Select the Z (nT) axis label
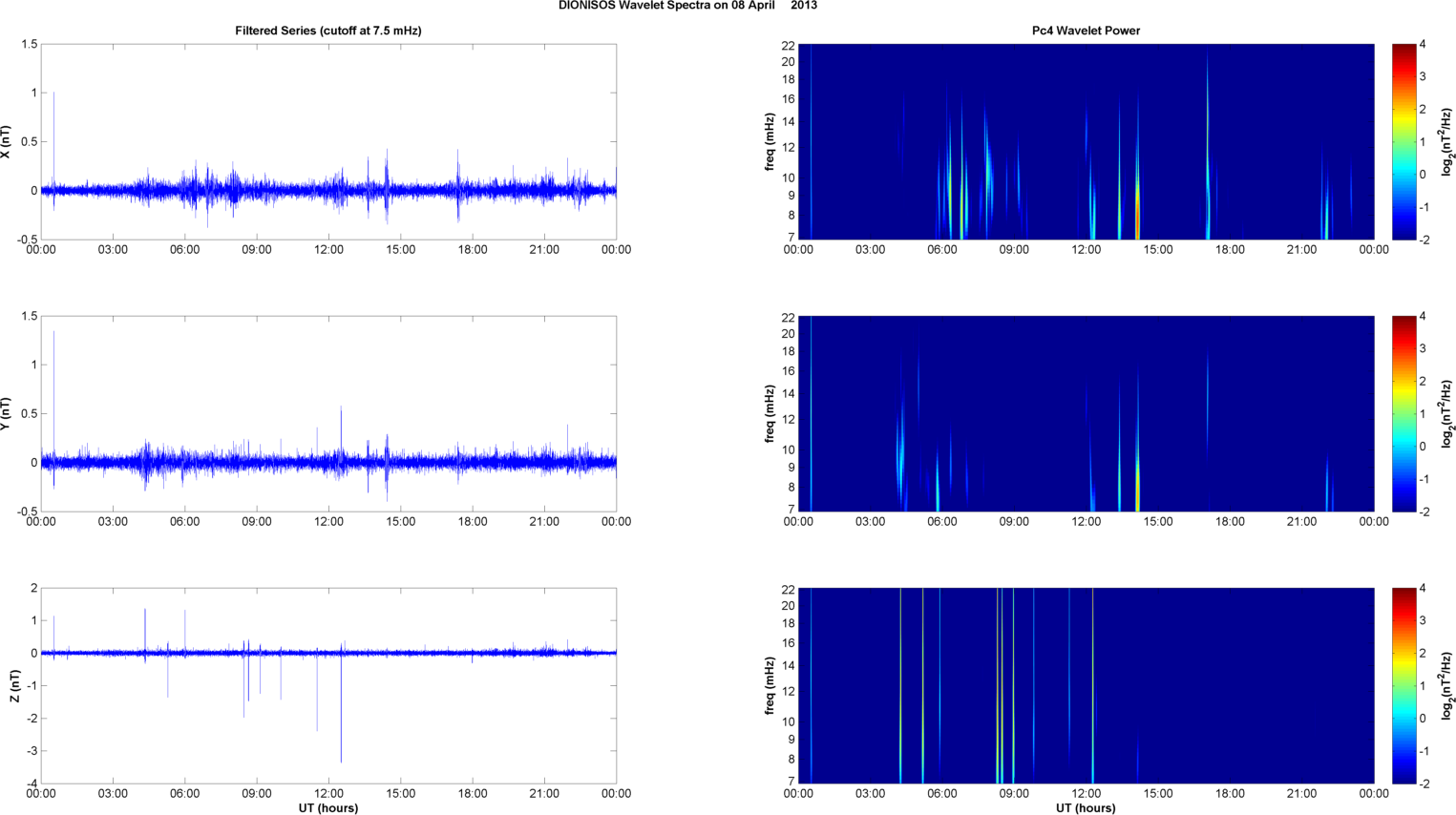The width and height of the screenshot is (1456, 815). [14, 686]
